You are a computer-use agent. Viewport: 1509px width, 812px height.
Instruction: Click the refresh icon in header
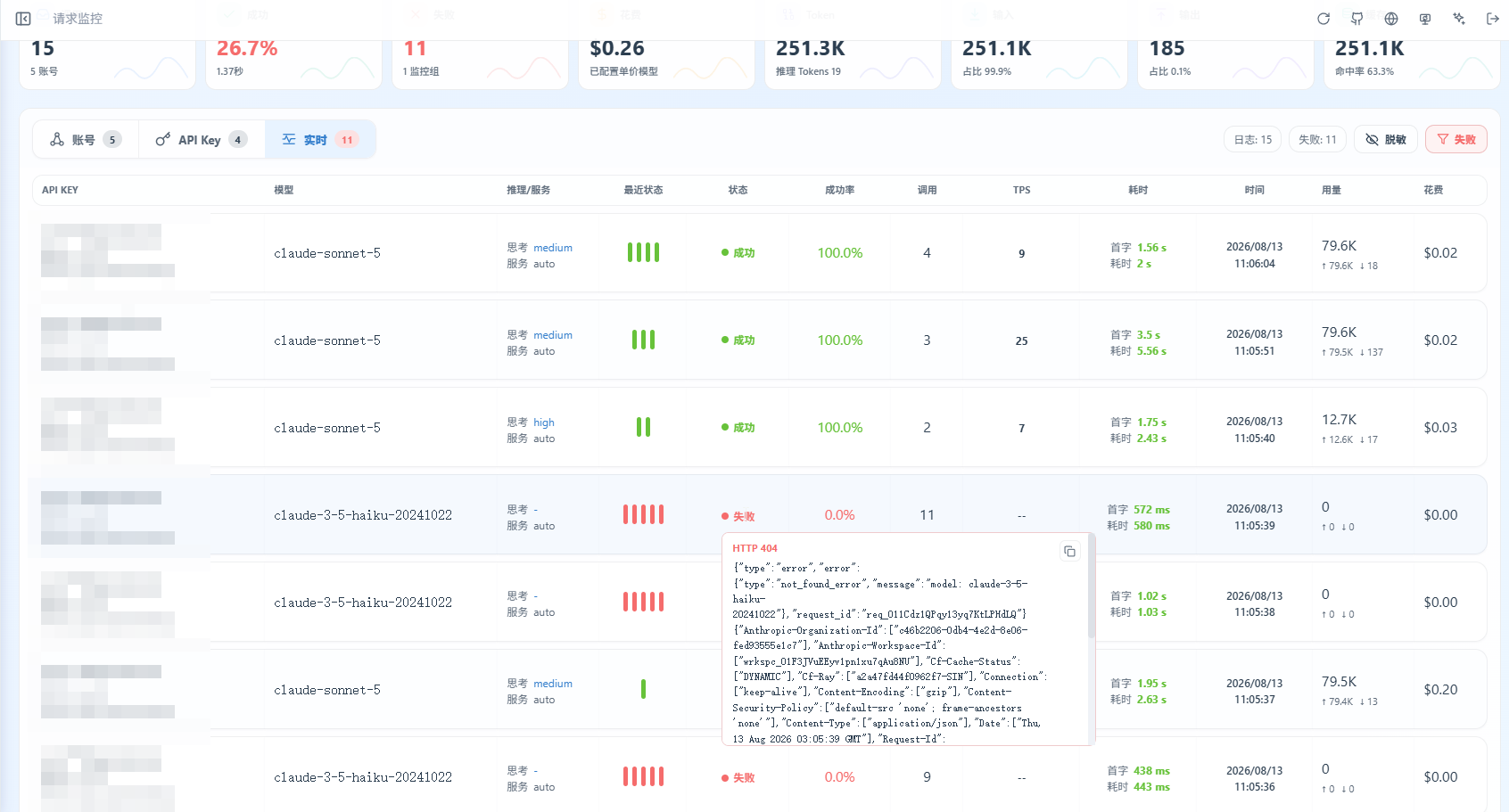(x=1323, y=19)
